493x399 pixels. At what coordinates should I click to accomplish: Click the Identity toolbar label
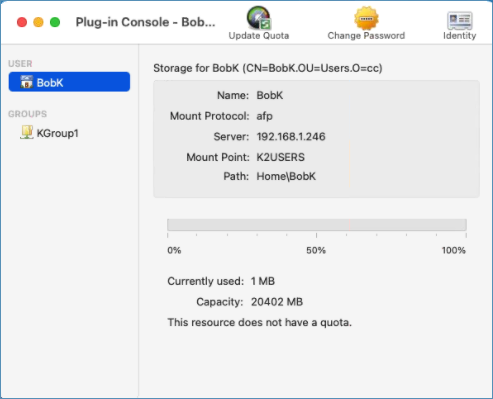(x=459, y=36)
